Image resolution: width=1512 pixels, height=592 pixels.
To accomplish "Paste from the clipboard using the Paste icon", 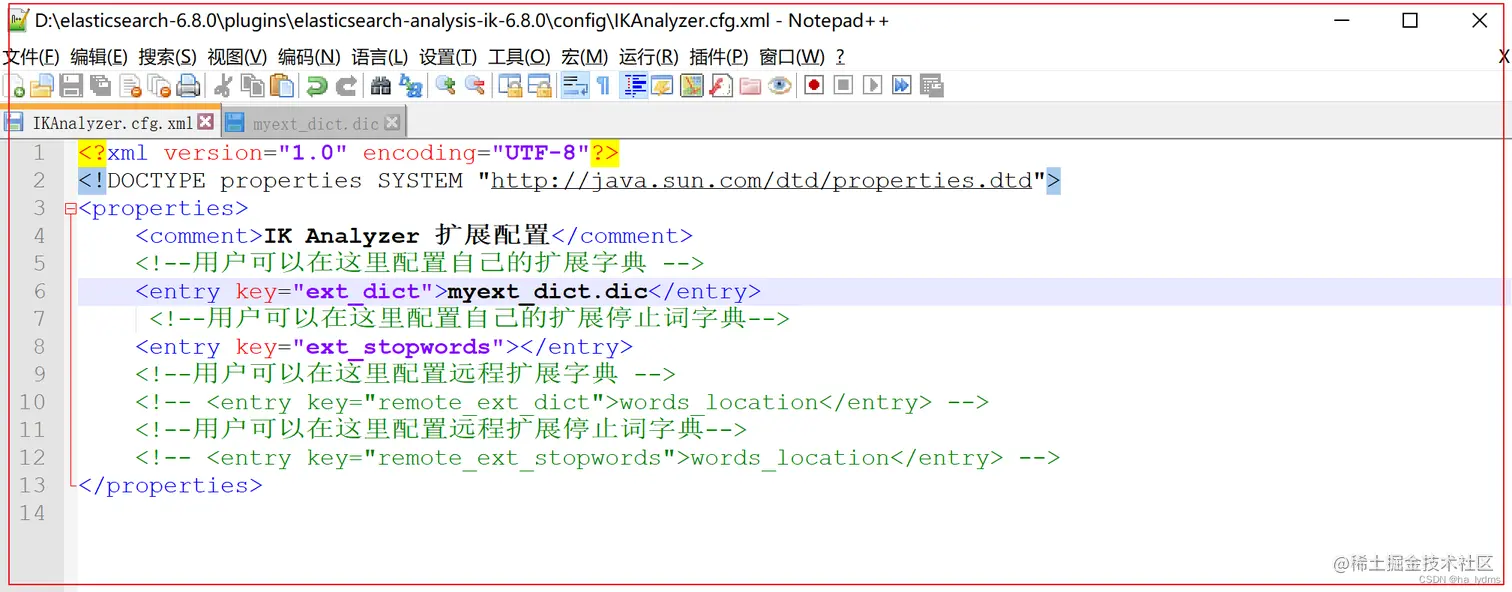I will (282, 86).
